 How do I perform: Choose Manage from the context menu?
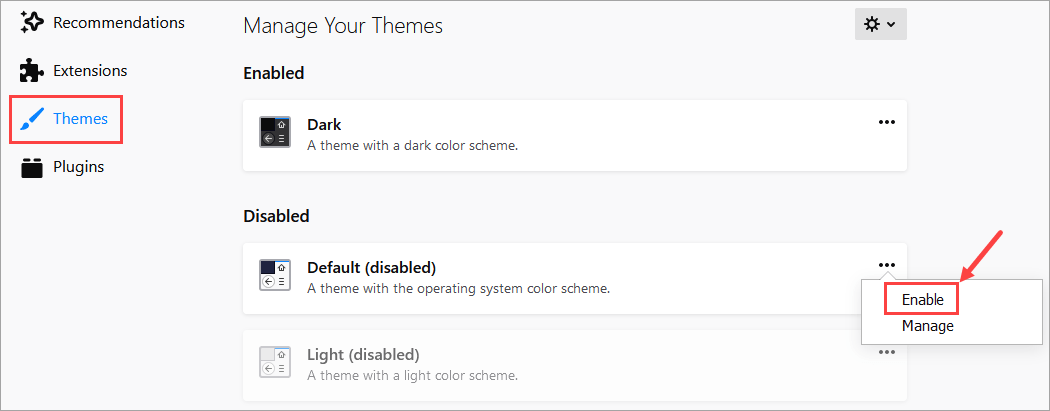coord(927,326)
